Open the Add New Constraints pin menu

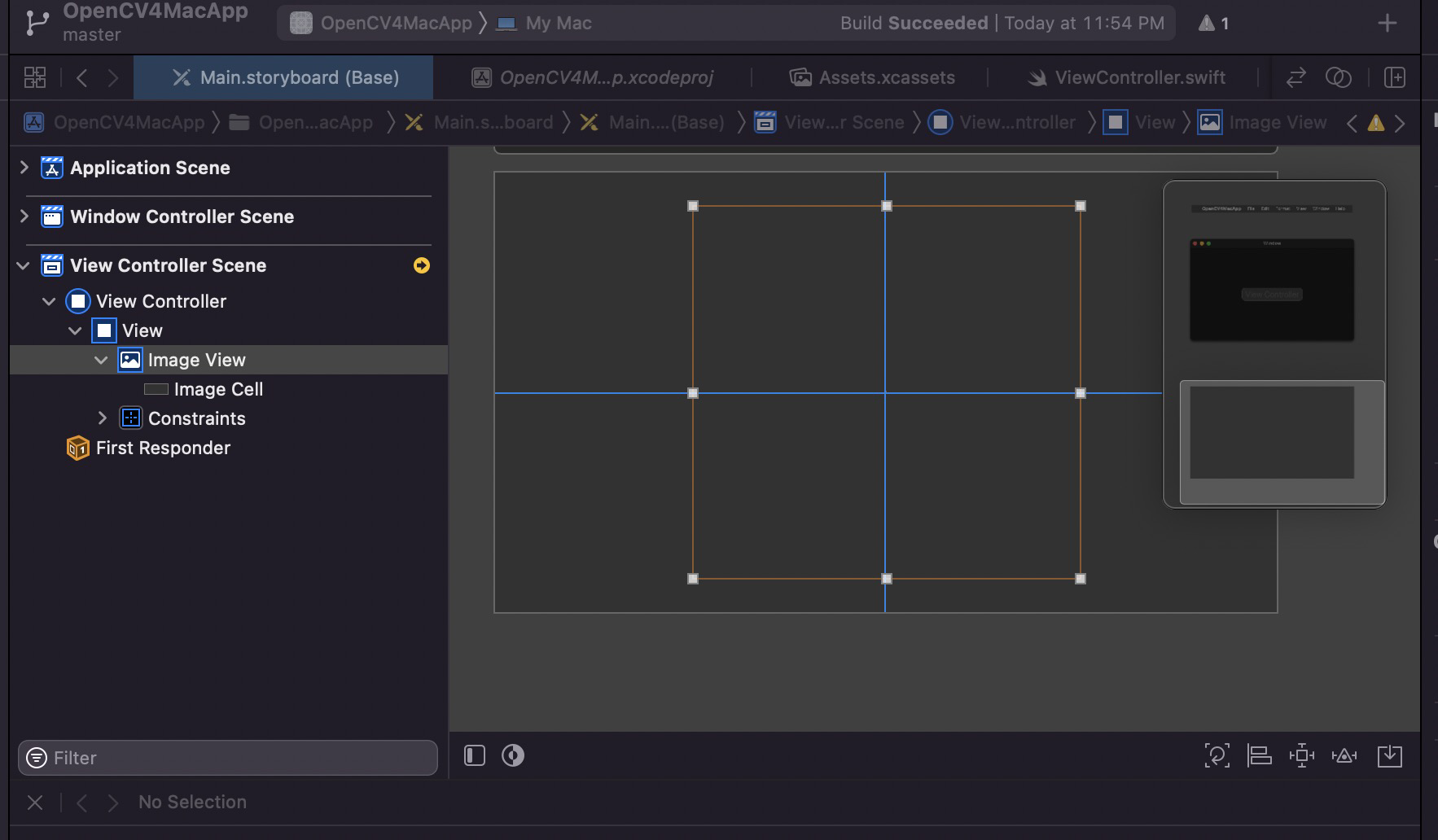pos(1302,755)
